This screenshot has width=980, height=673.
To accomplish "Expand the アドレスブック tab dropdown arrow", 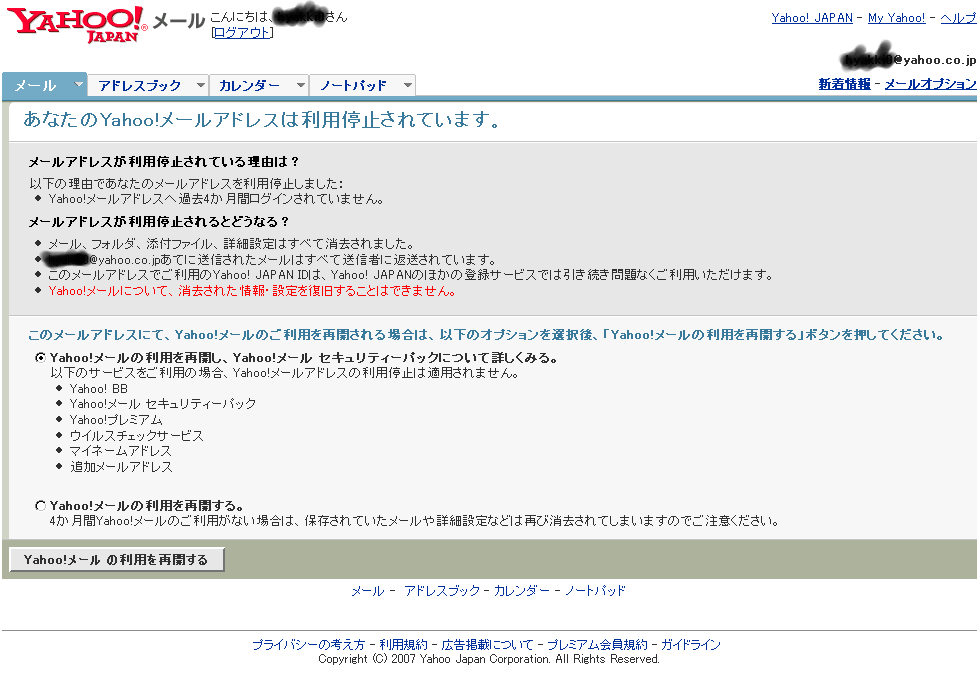I will pyautogui.click(x=200, y=85).
